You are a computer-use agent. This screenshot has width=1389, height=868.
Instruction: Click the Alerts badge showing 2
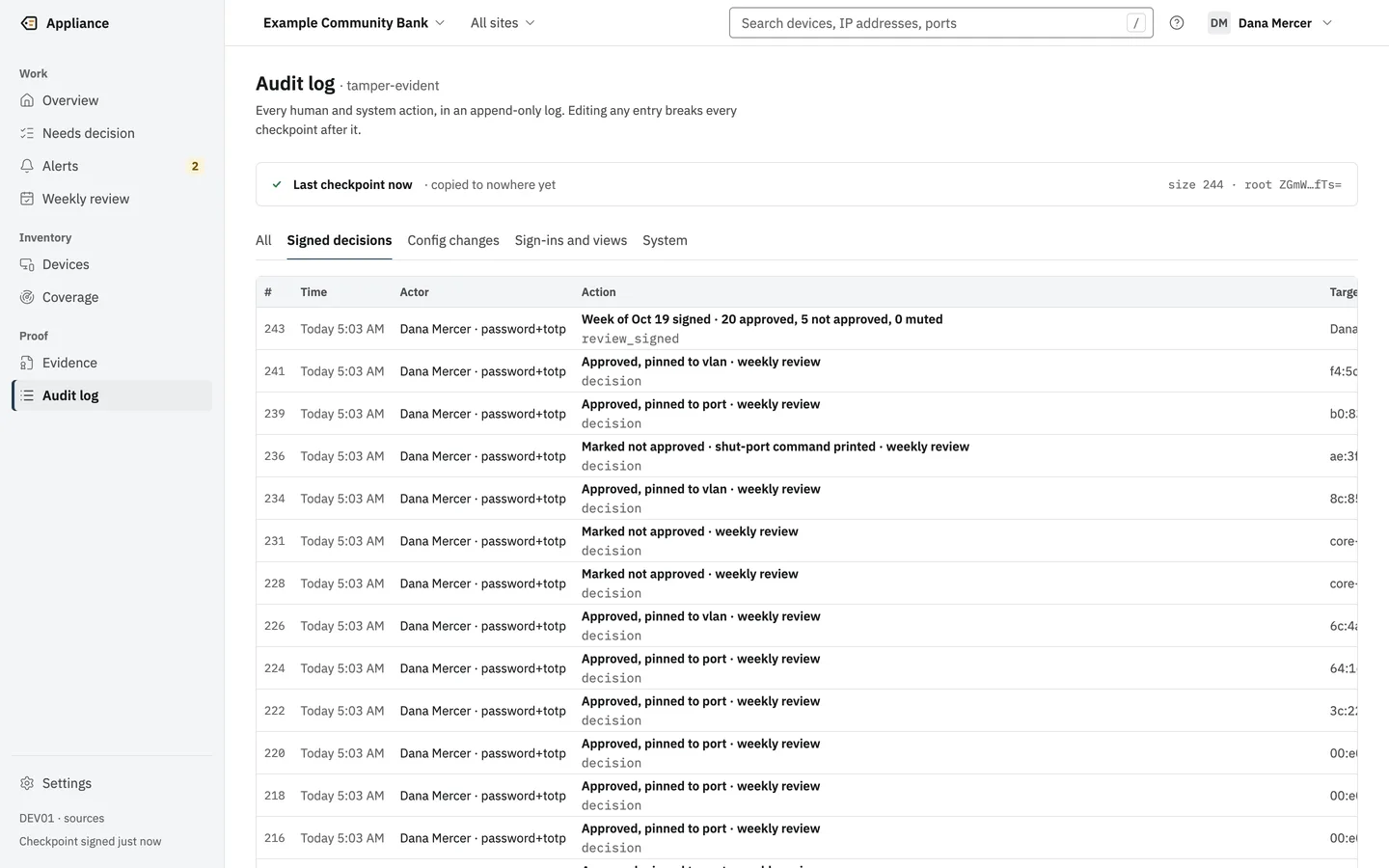point(195,166)
